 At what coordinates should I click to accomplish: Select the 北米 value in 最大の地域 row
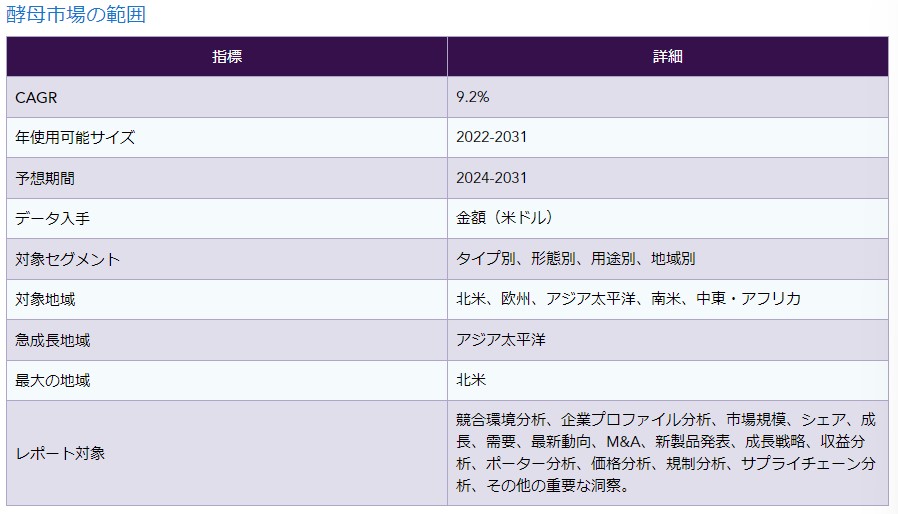[x=471, y=380]
